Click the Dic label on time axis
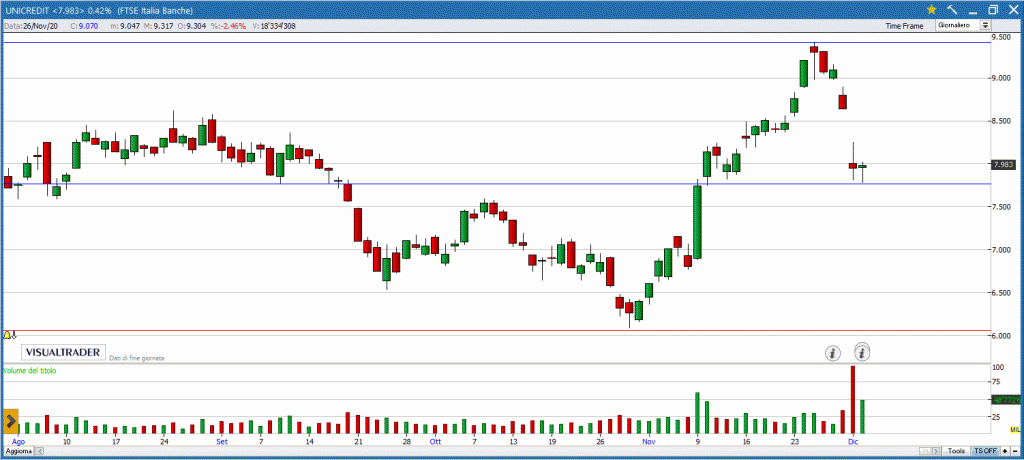 click(852, 442)
